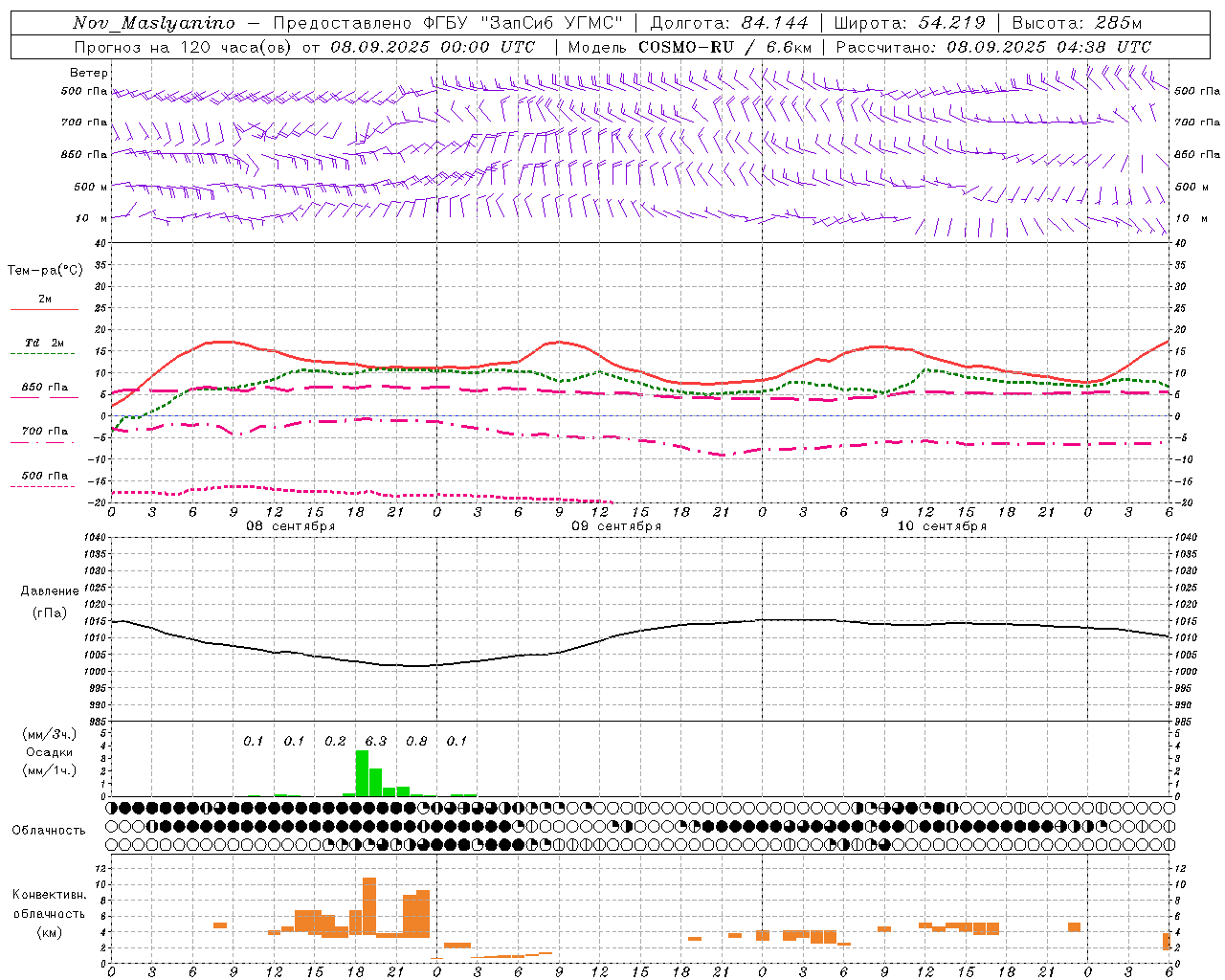Click the "(гПа)" pressure unit label
This screenshot has width=1225, height=980.
(x=50, y=613)
